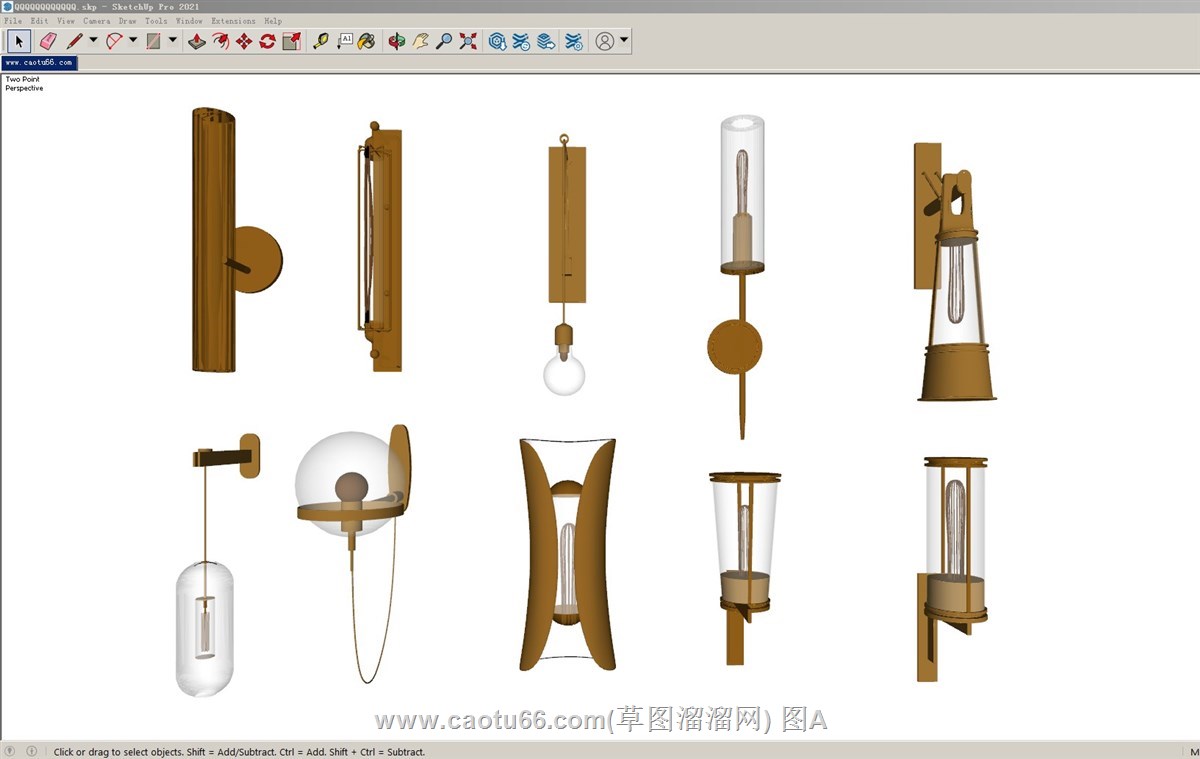Expand the Line tool dropdown arrow
This screenshot has height=759, width=1200.
93,41
